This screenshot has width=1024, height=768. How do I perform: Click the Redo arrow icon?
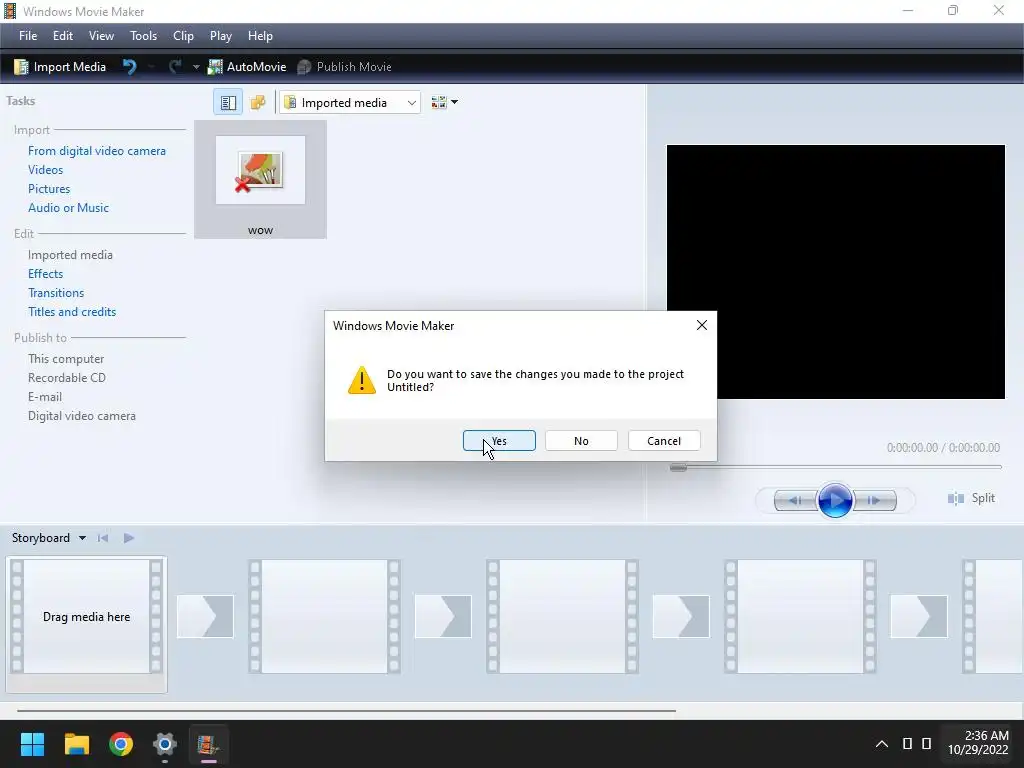tap(175, 67)
